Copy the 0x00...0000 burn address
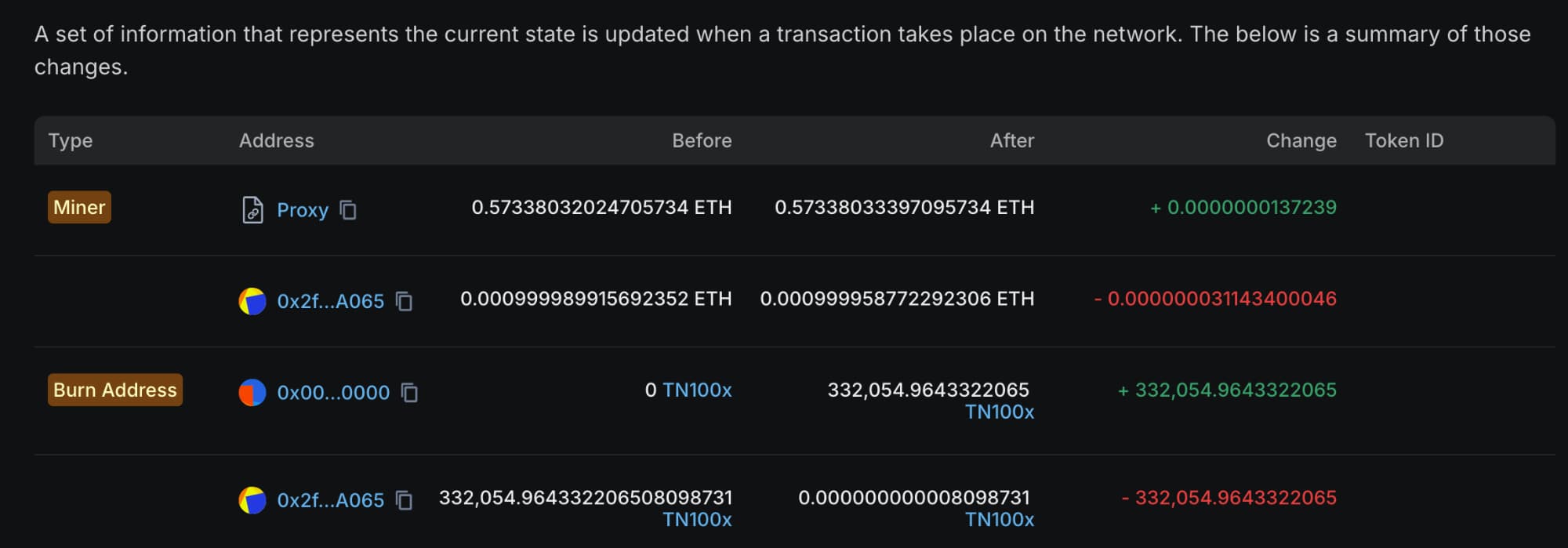The width and height of the screenshot is (1568, 548). [x=410, y=392]
